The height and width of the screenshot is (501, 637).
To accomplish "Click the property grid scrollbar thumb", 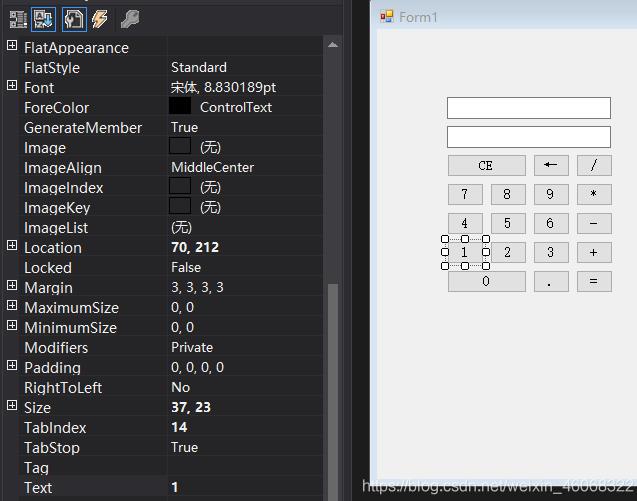I will pyautogui.click(x=333, y=392).
